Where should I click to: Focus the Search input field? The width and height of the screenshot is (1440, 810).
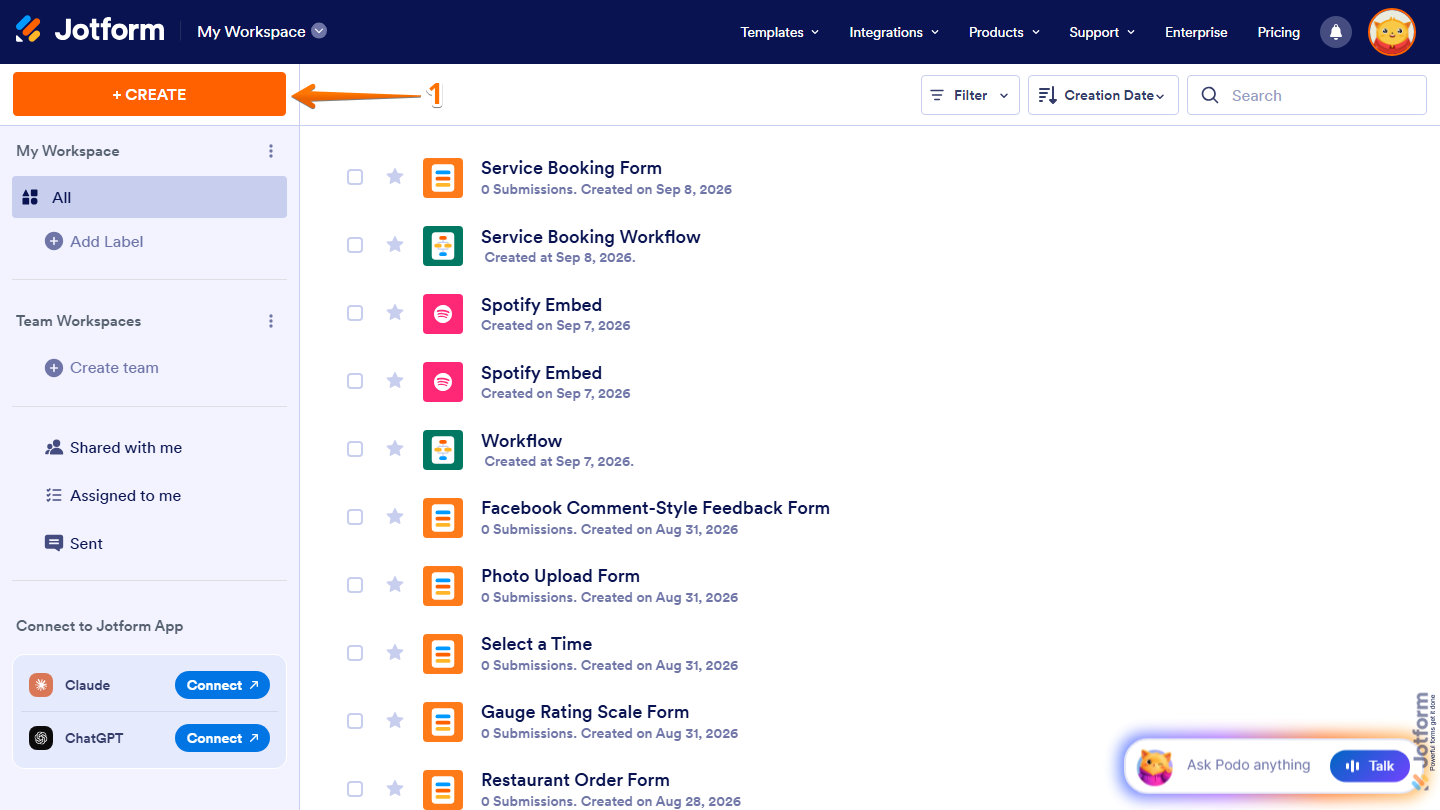click(x=1307, y=95)
